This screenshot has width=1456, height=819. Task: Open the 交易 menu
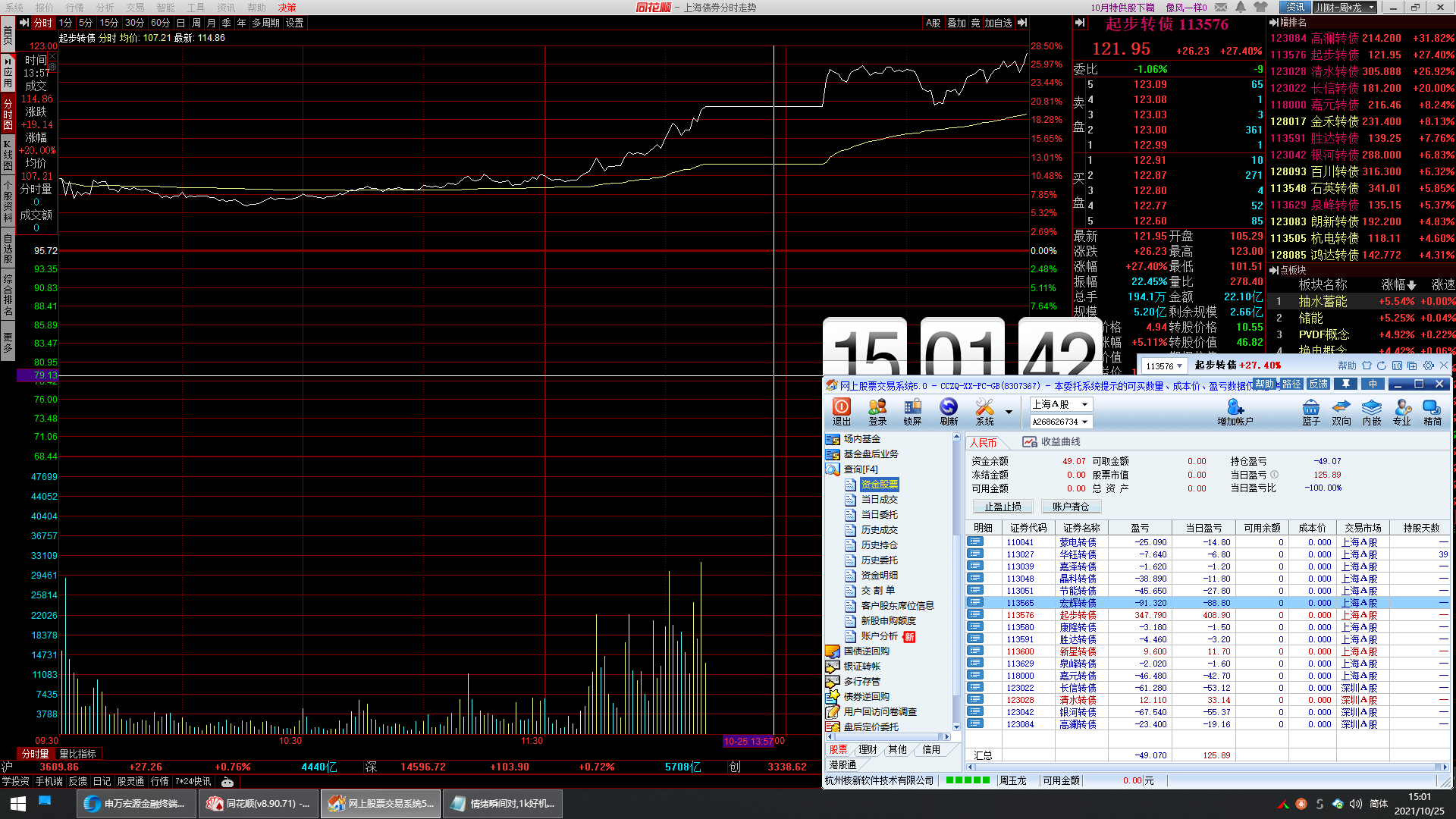coord(135,7)
